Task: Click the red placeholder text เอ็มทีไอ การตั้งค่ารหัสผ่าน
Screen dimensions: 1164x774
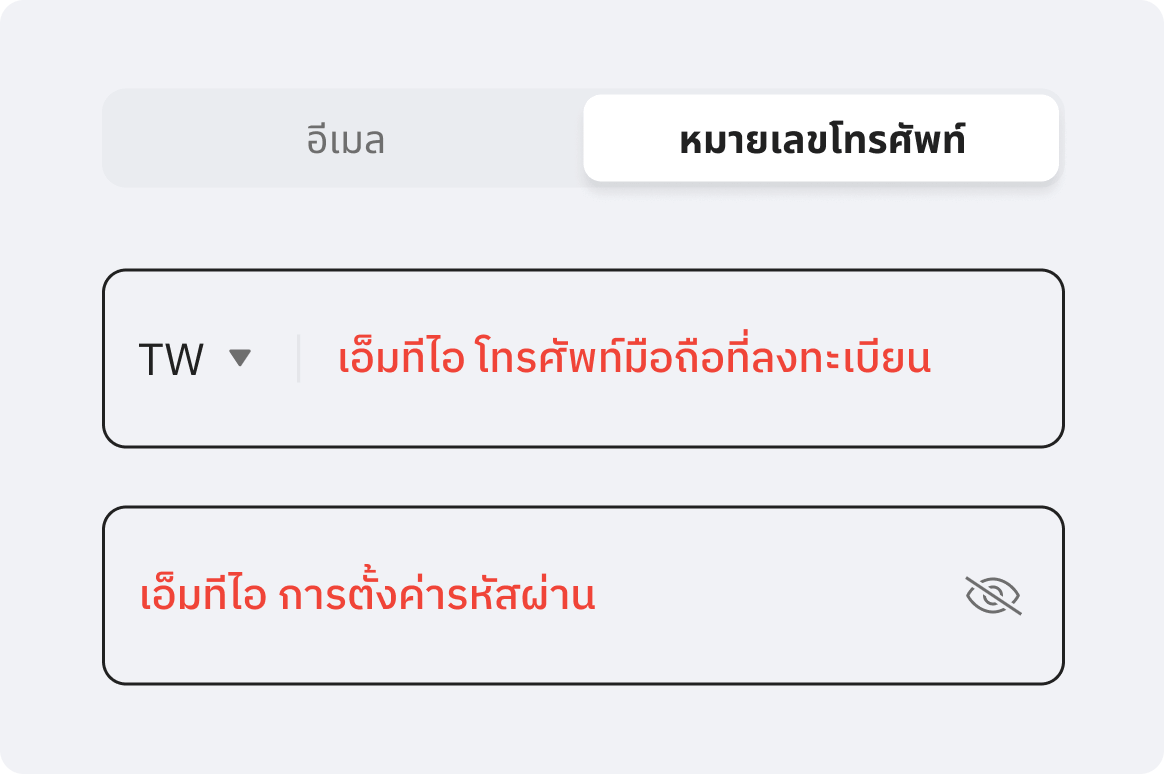Action: click(x=367, y=594)
